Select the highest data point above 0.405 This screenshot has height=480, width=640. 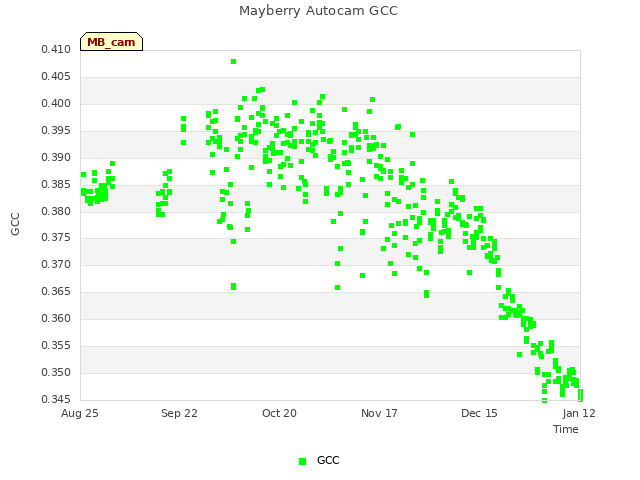(x=233, y=62)
